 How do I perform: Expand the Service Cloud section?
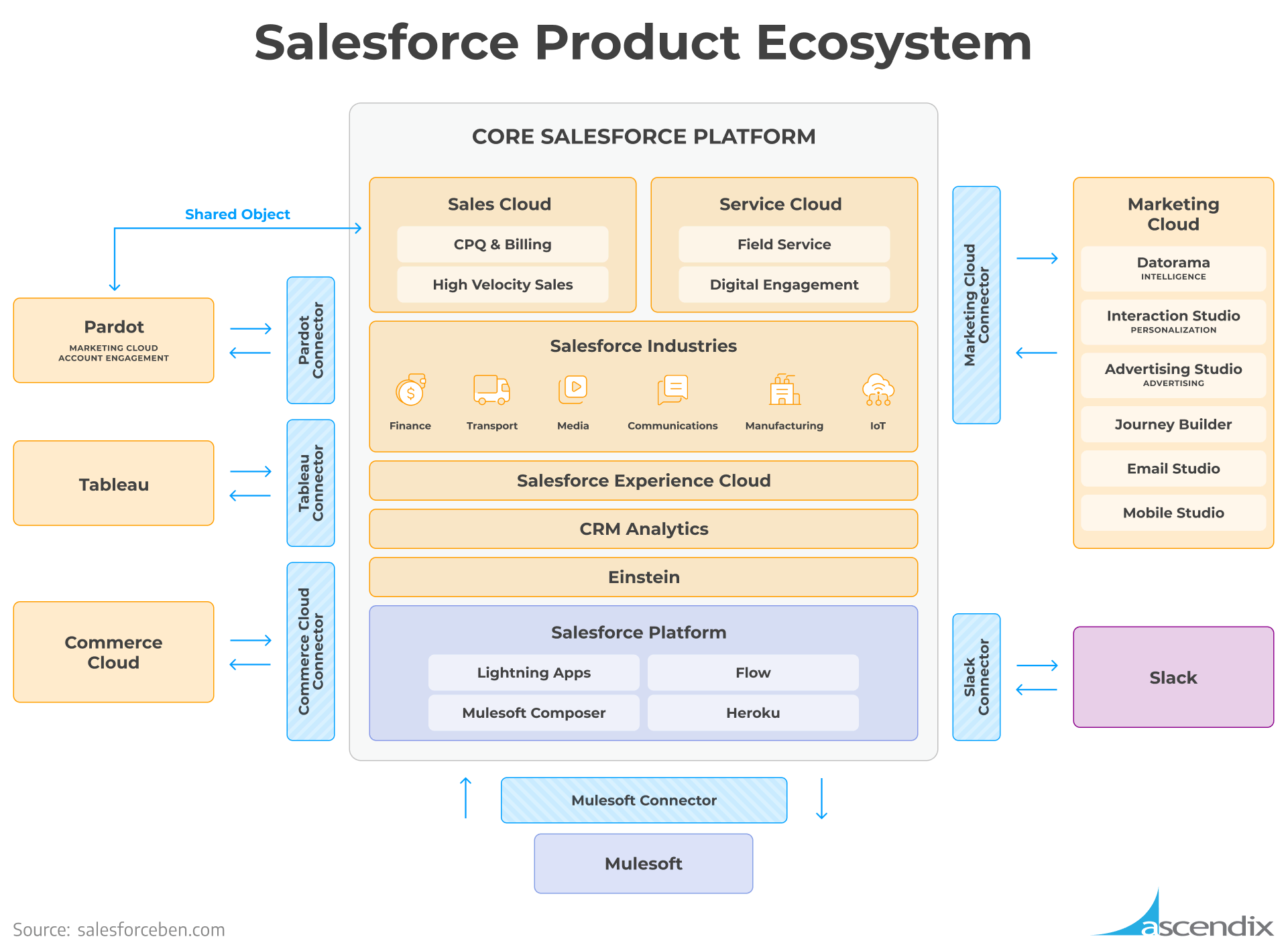(x=776, y=194)
